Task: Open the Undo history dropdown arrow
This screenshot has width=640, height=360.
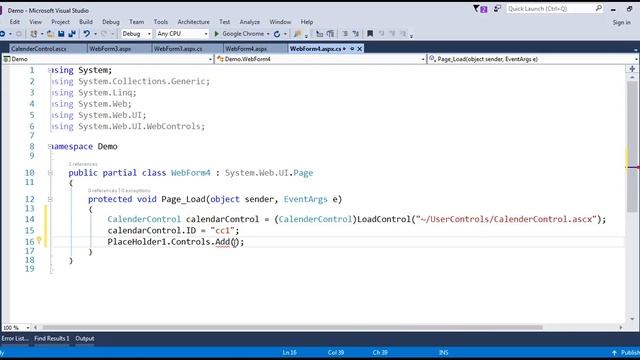Action: [95, 34]
